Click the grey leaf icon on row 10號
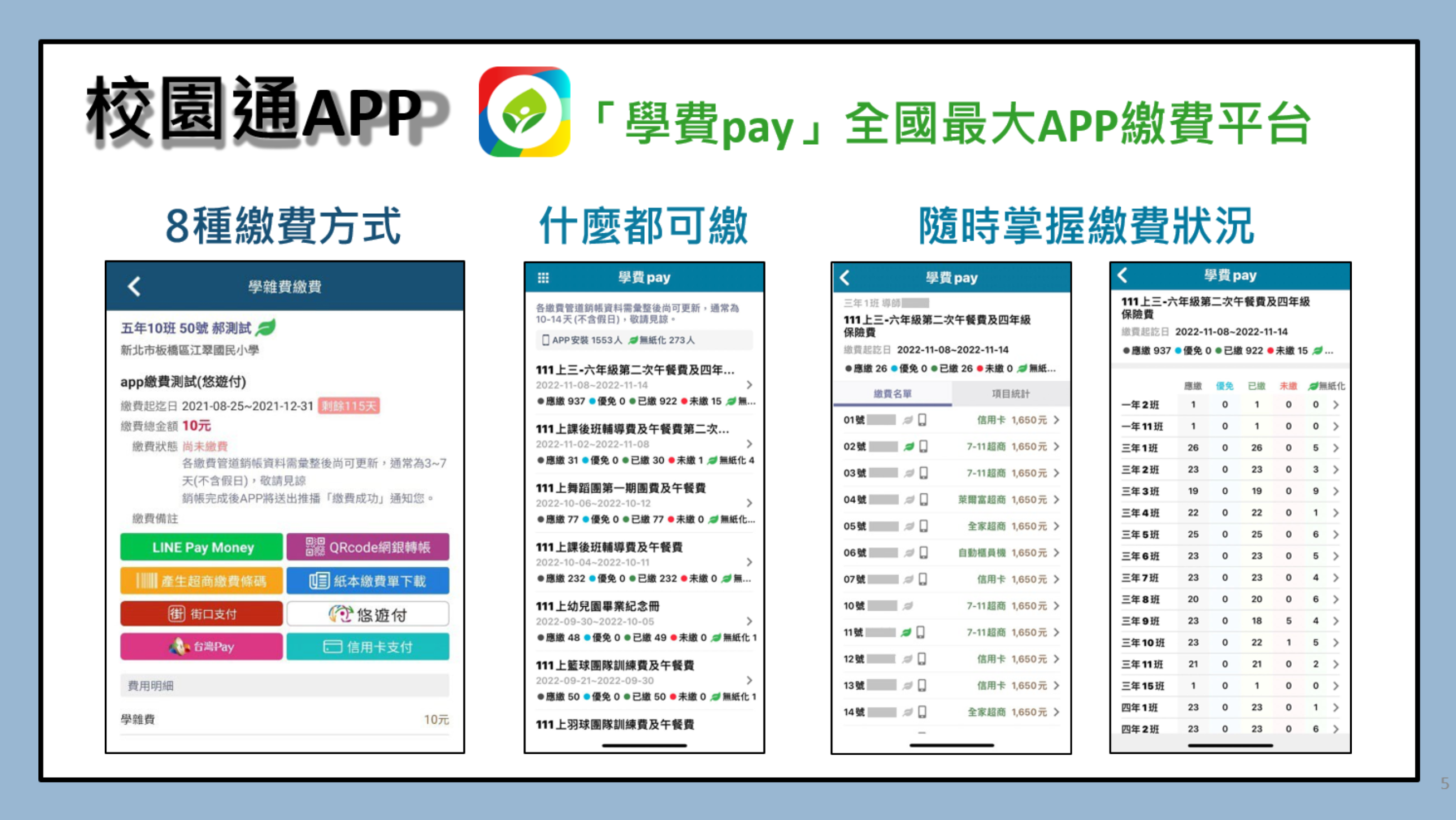This screenshot has width=1456, height=820. [907, 606]
